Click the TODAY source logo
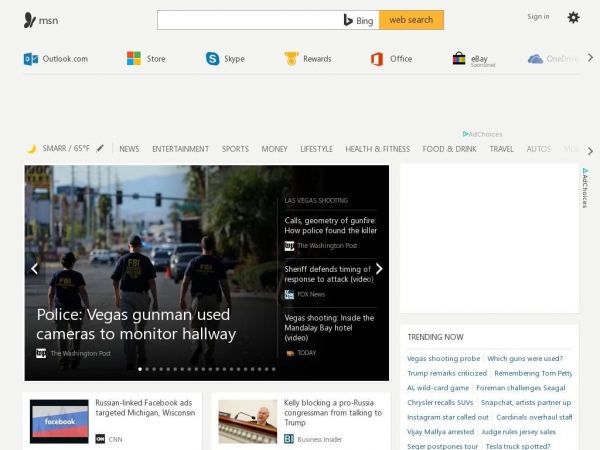The width and height of the screenshot is (600, 450). tap(290, 353)
